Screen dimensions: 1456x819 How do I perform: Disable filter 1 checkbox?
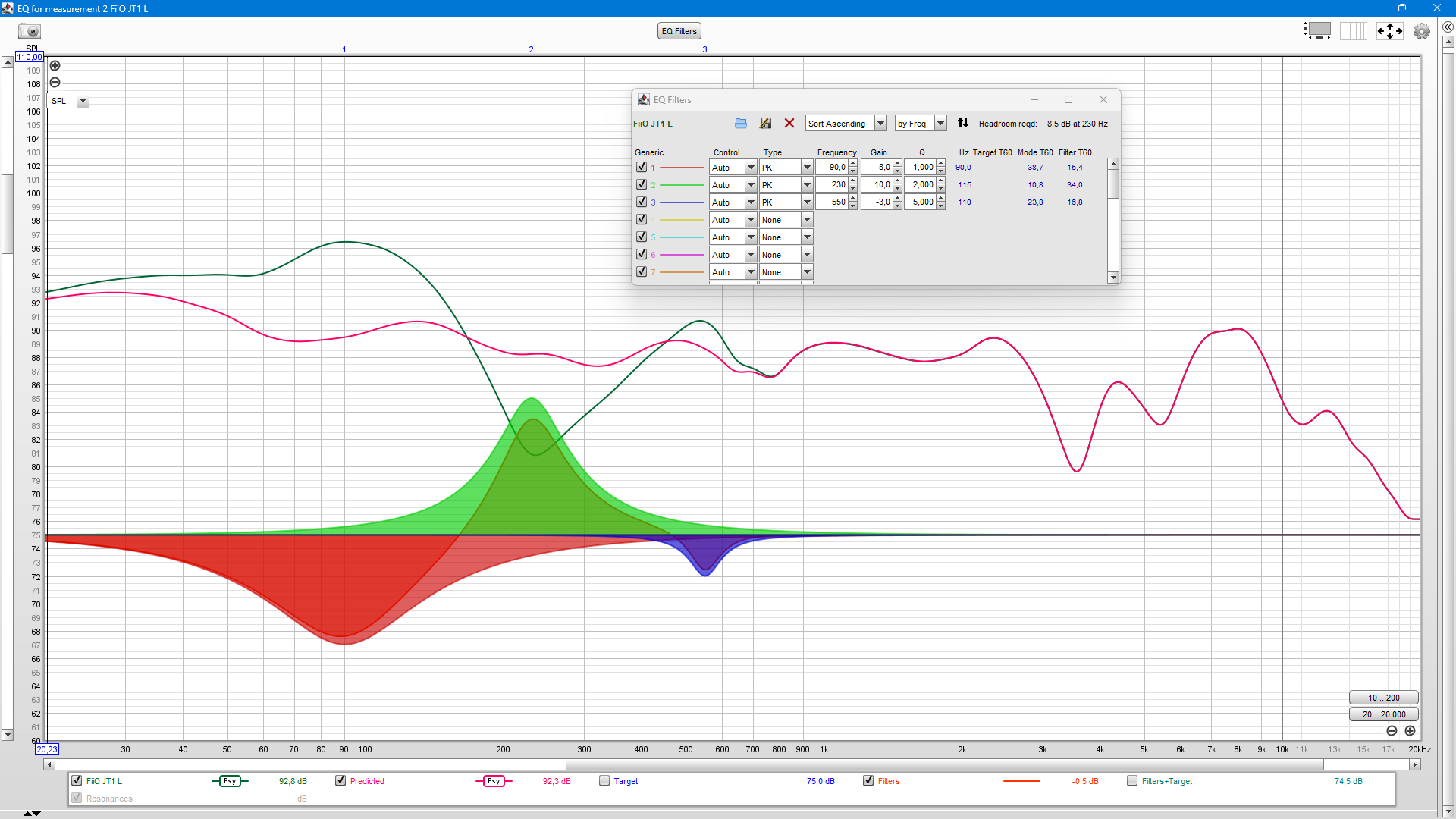coord(642,167)
